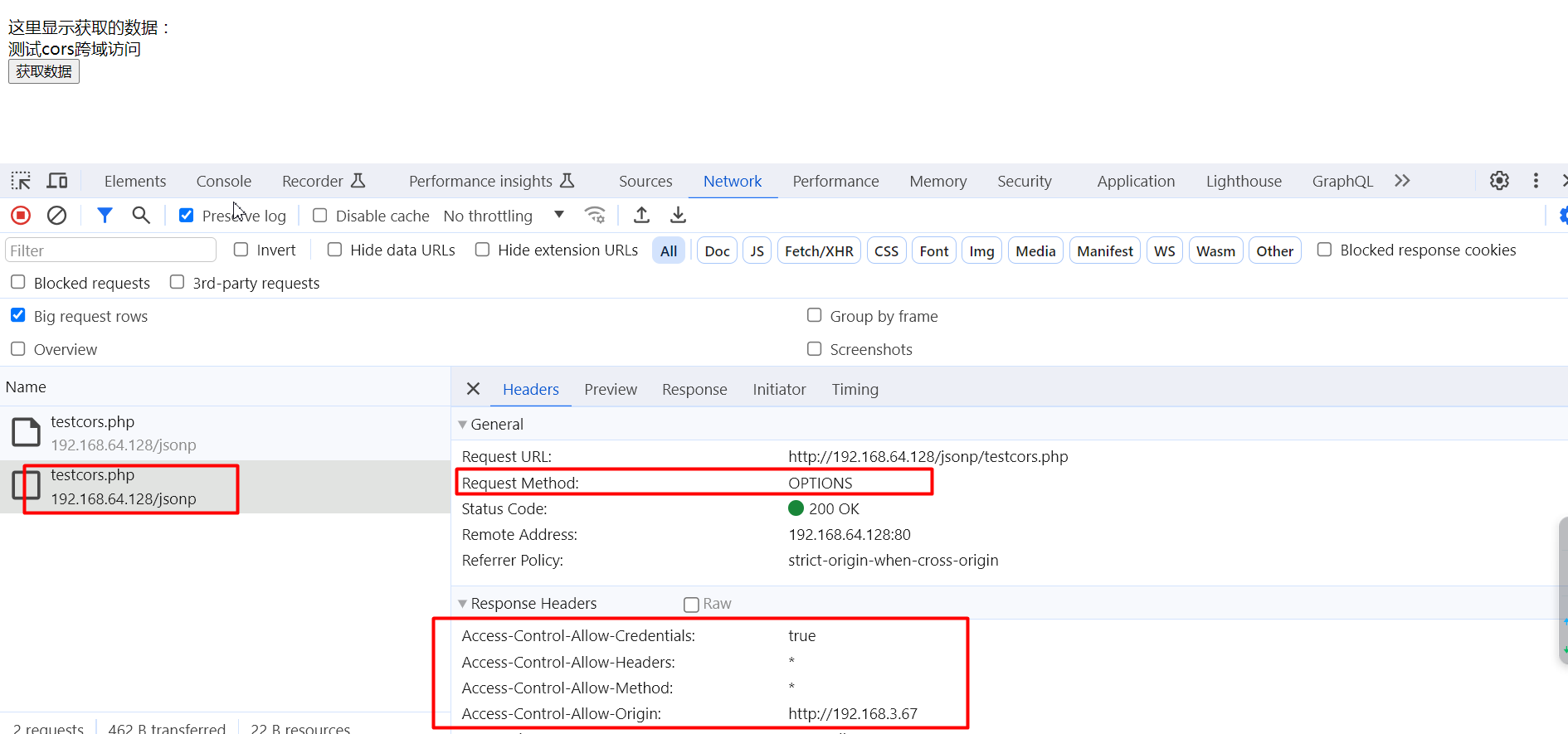The width and height of the screenshot is (1568, 734).
Task: Filter by Doc type
Action: [x=717, y=250]
